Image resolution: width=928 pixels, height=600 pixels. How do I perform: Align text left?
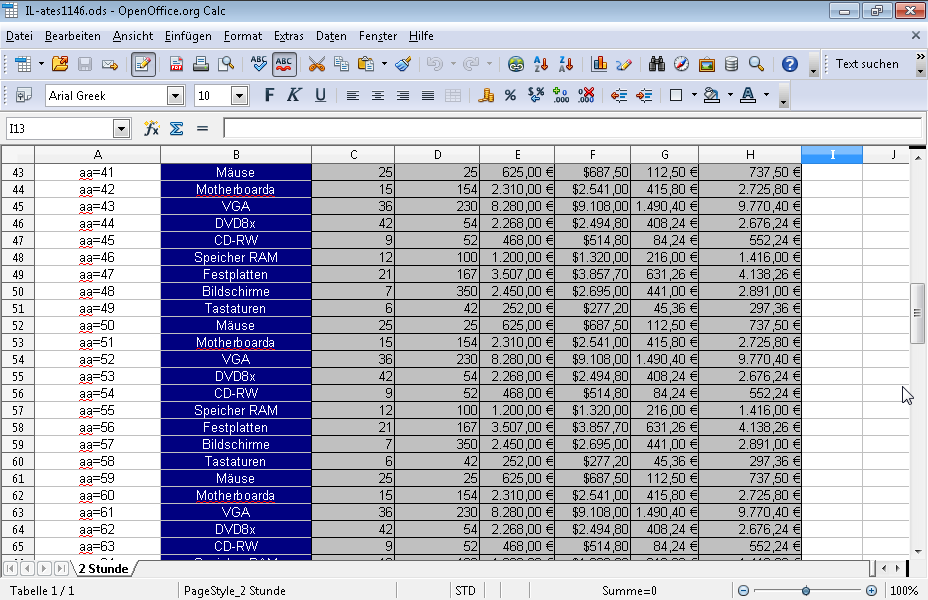(x=353, y=95)
